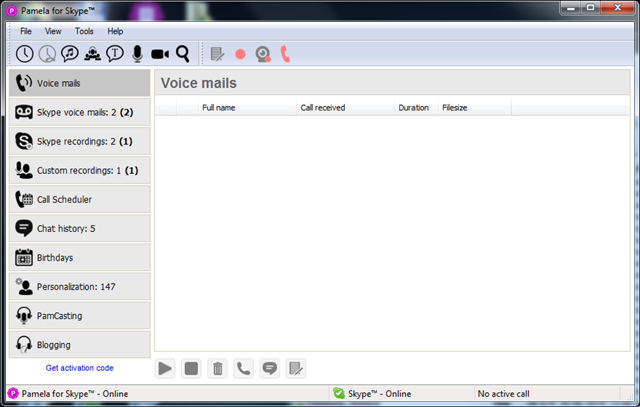
Task: Click the text bubble 'T' toolbar icon
Action: 115,53
